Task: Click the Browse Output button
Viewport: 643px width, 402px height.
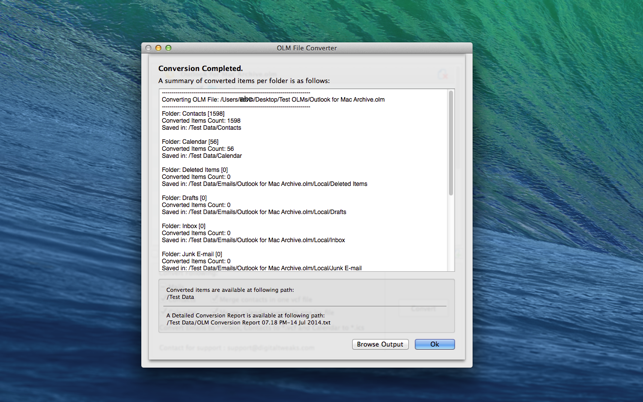Action: (x=380, y=344)
